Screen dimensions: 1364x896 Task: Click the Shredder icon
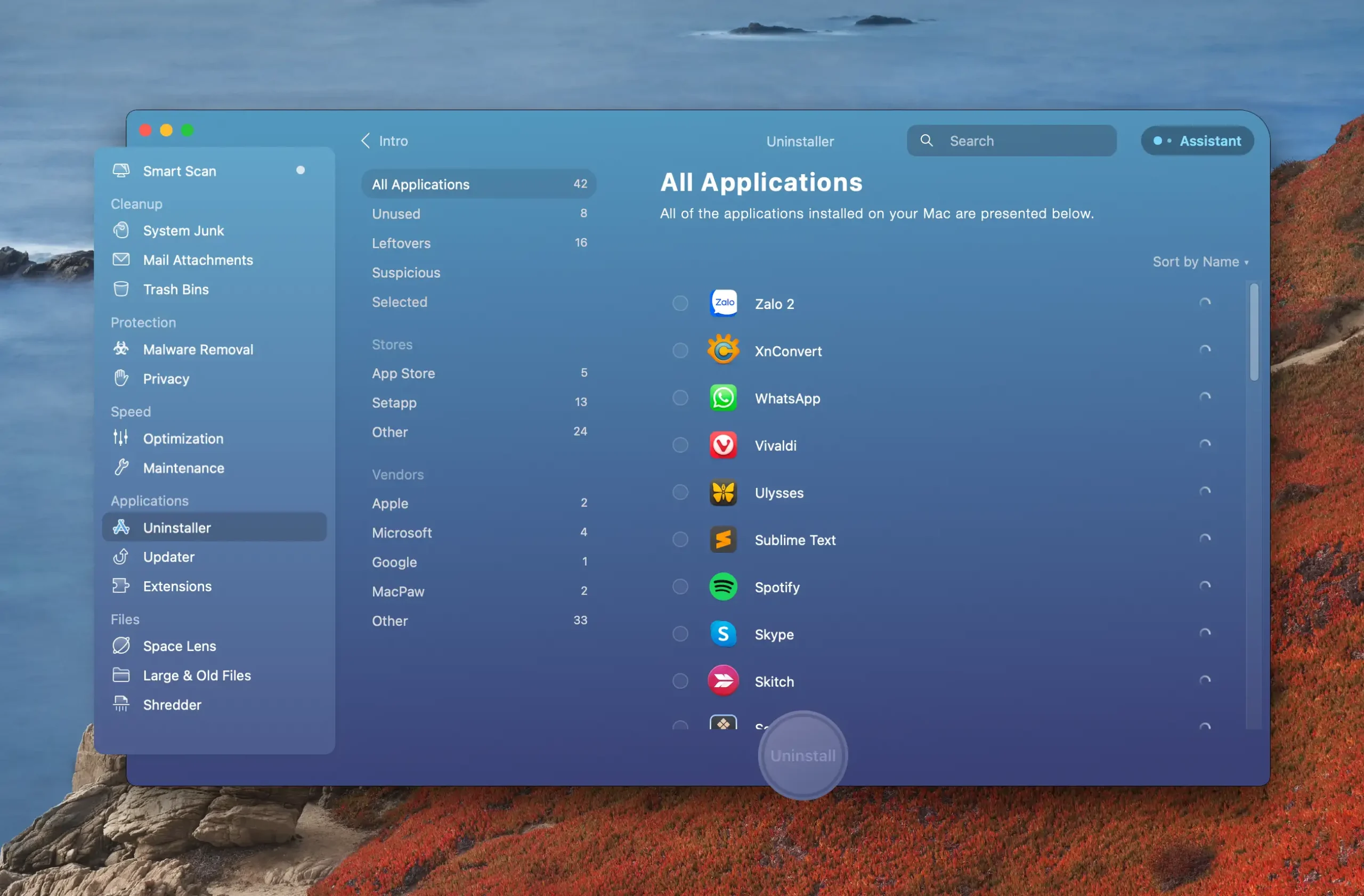click(x=121, y=704)
